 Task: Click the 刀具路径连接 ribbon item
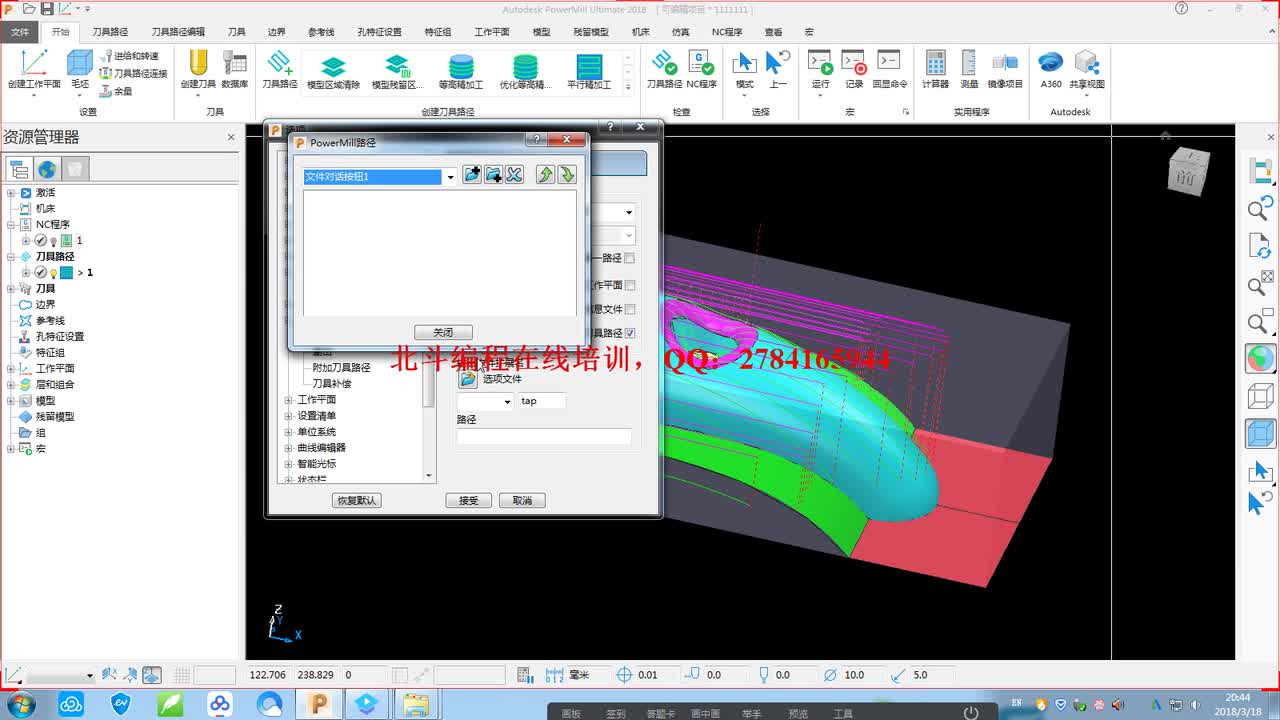click(133, 73)
